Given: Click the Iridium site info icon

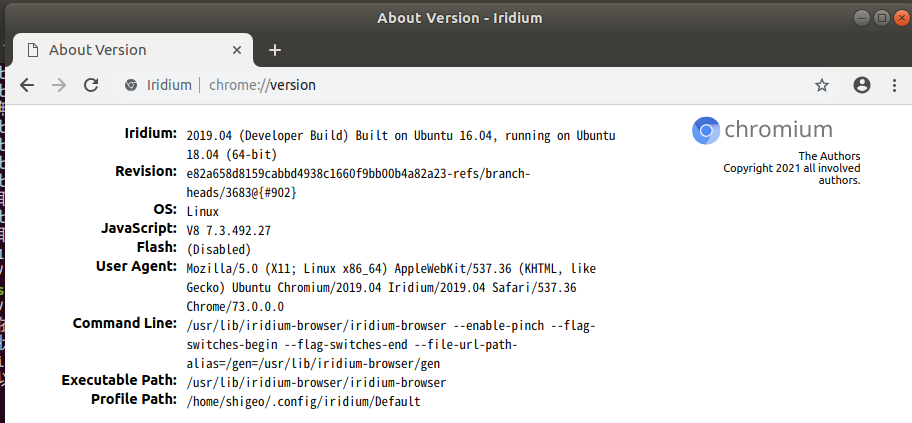Looking at the screenshot, I should 131,86.
